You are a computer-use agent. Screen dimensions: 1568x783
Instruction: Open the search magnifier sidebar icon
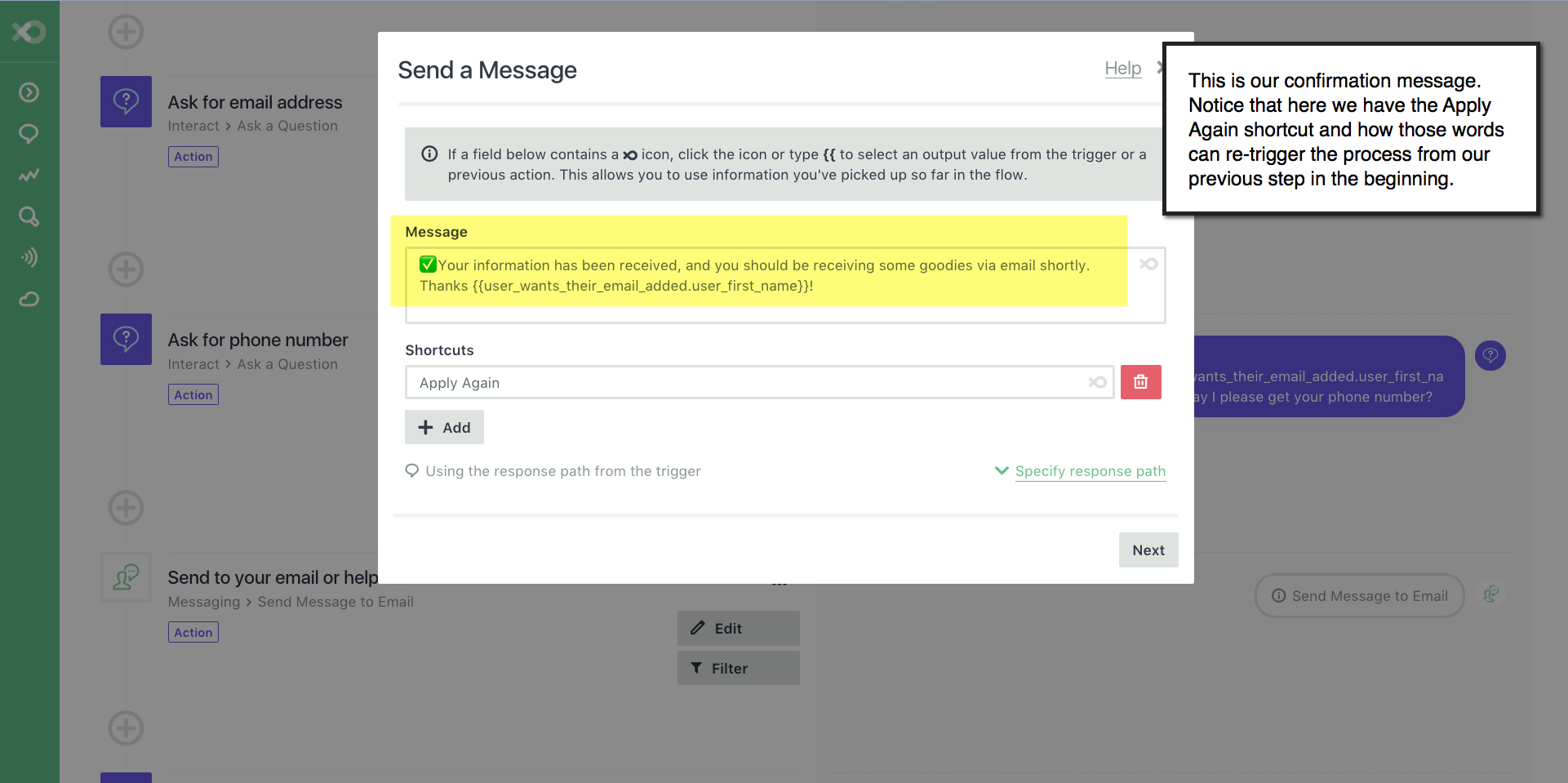pos(29,216)
